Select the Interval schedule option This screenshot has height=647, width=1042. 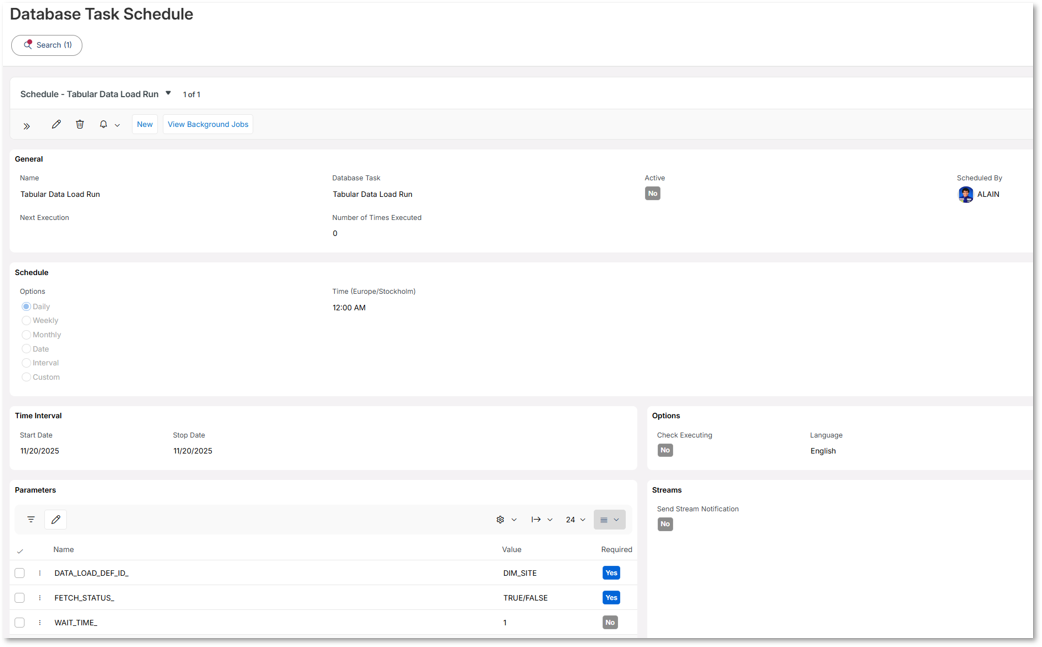[27, 363]
